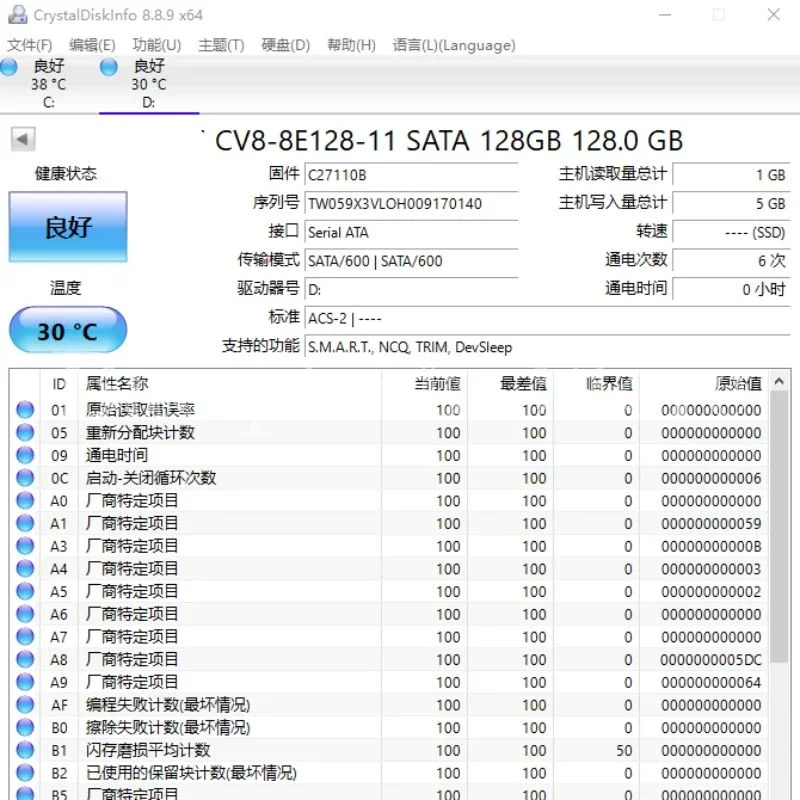Select the 启动-关闭循环次数 attribute name

pos(151,478)
